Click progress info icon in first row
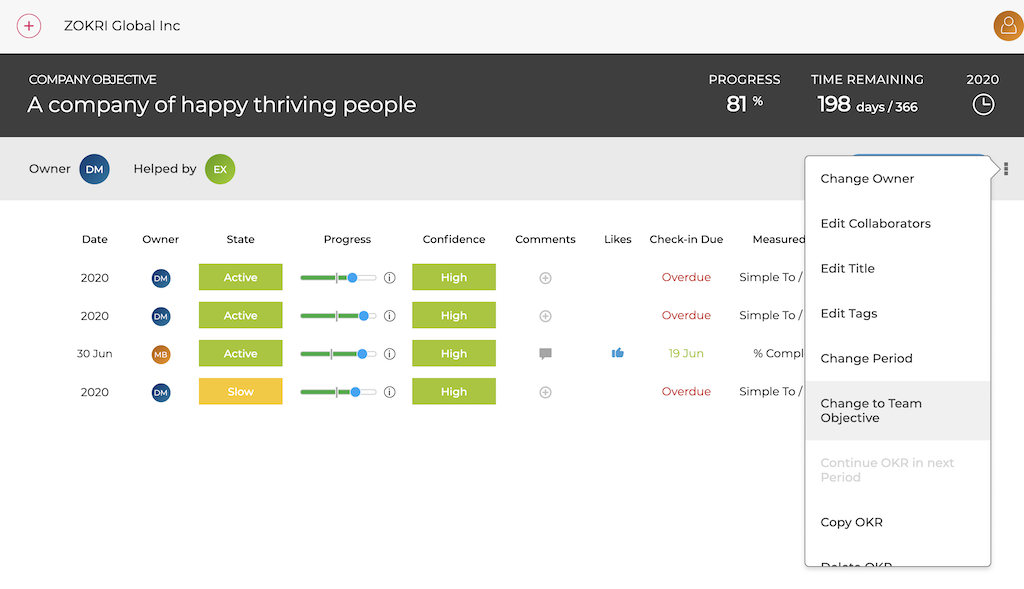 [390, 278]
